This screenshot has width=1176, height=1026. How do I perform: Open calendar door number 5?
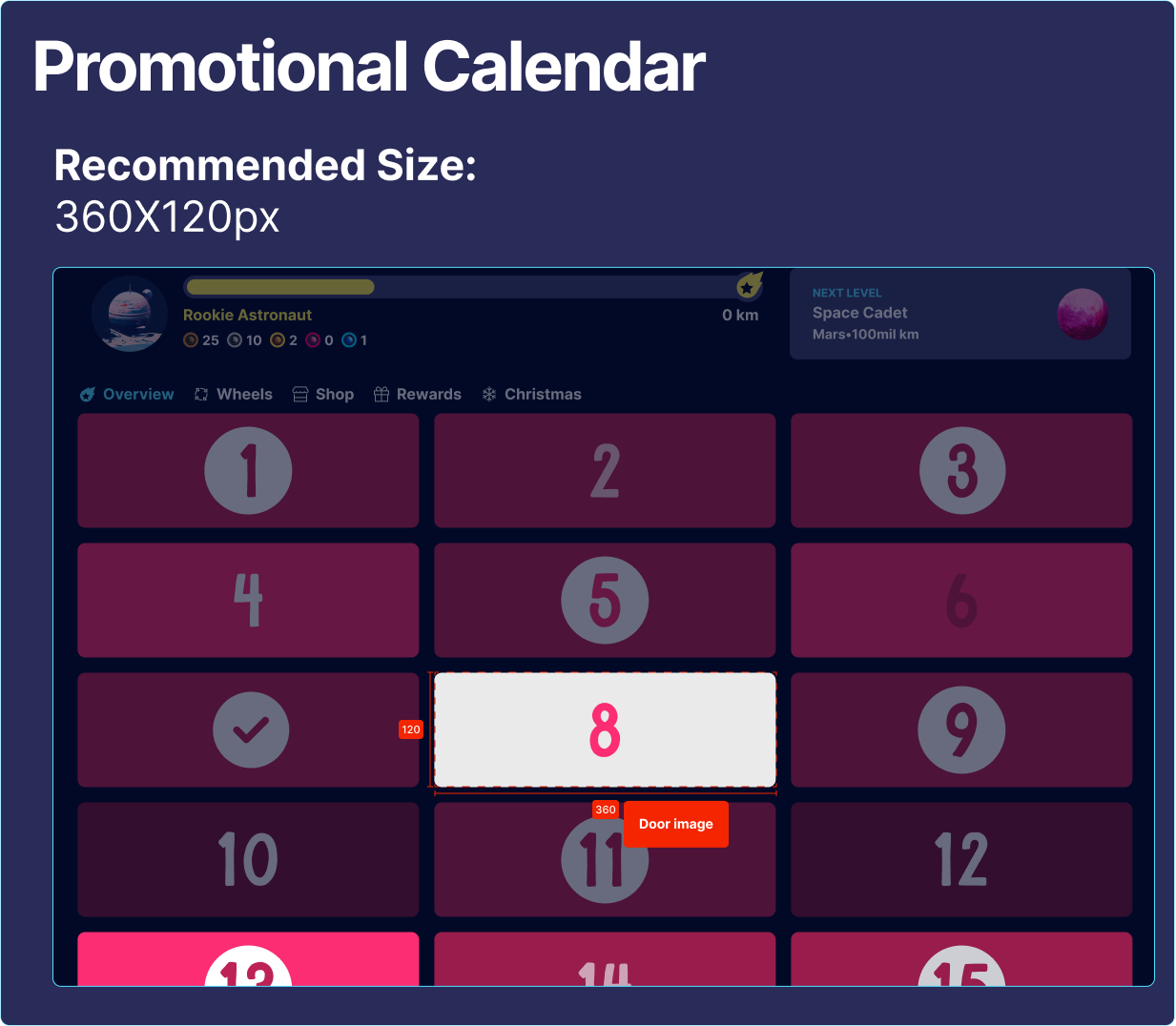click(x=605, y=600)
